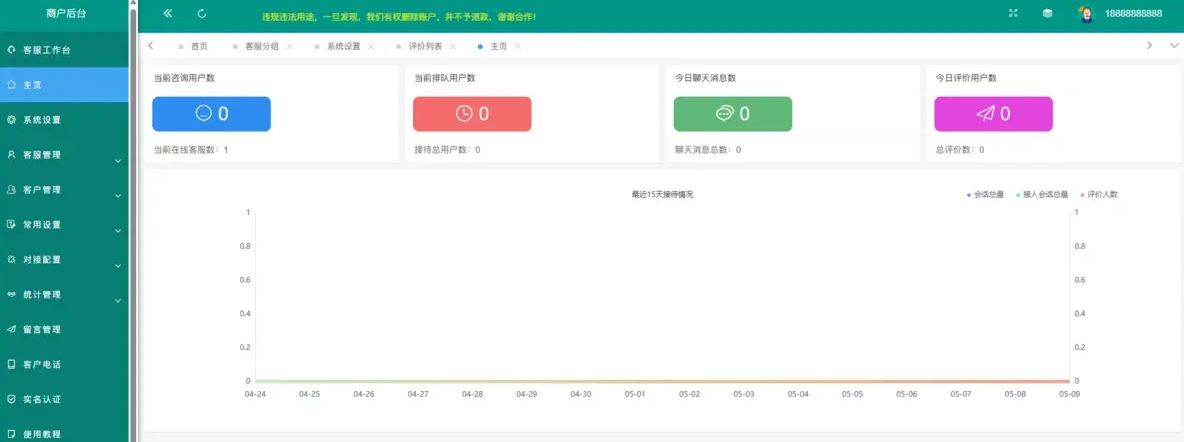Click the chart title 最近15天接待情况
Viewport: 1184px width, 442px height.
(x=662, y=194)
